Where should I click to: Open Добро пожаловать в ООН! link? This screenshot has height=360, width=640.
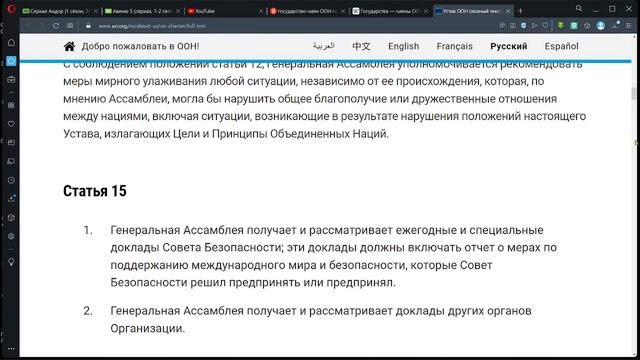(x=140, y=46)
